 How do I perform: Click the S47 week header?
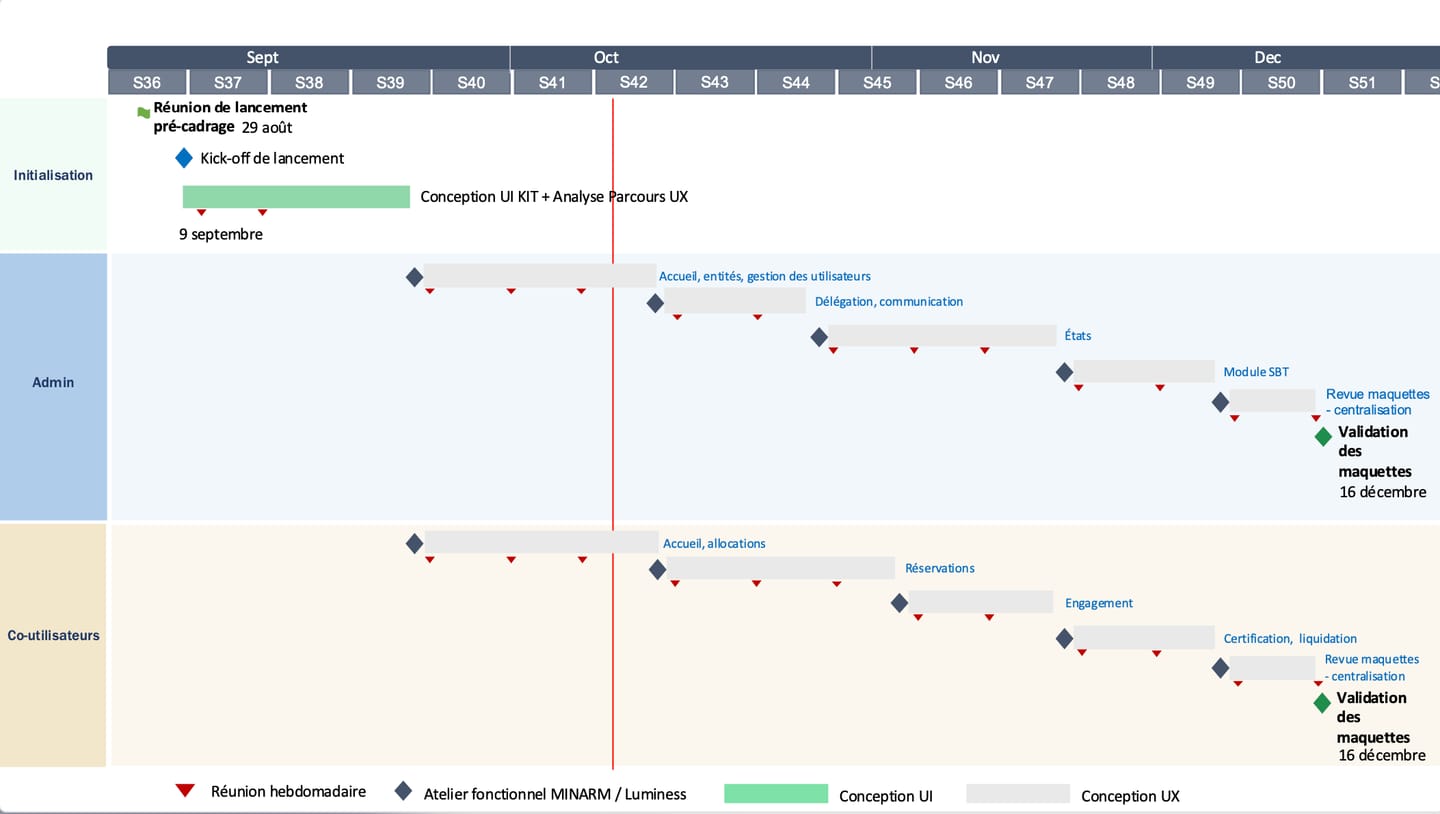tap(1039, 82)
